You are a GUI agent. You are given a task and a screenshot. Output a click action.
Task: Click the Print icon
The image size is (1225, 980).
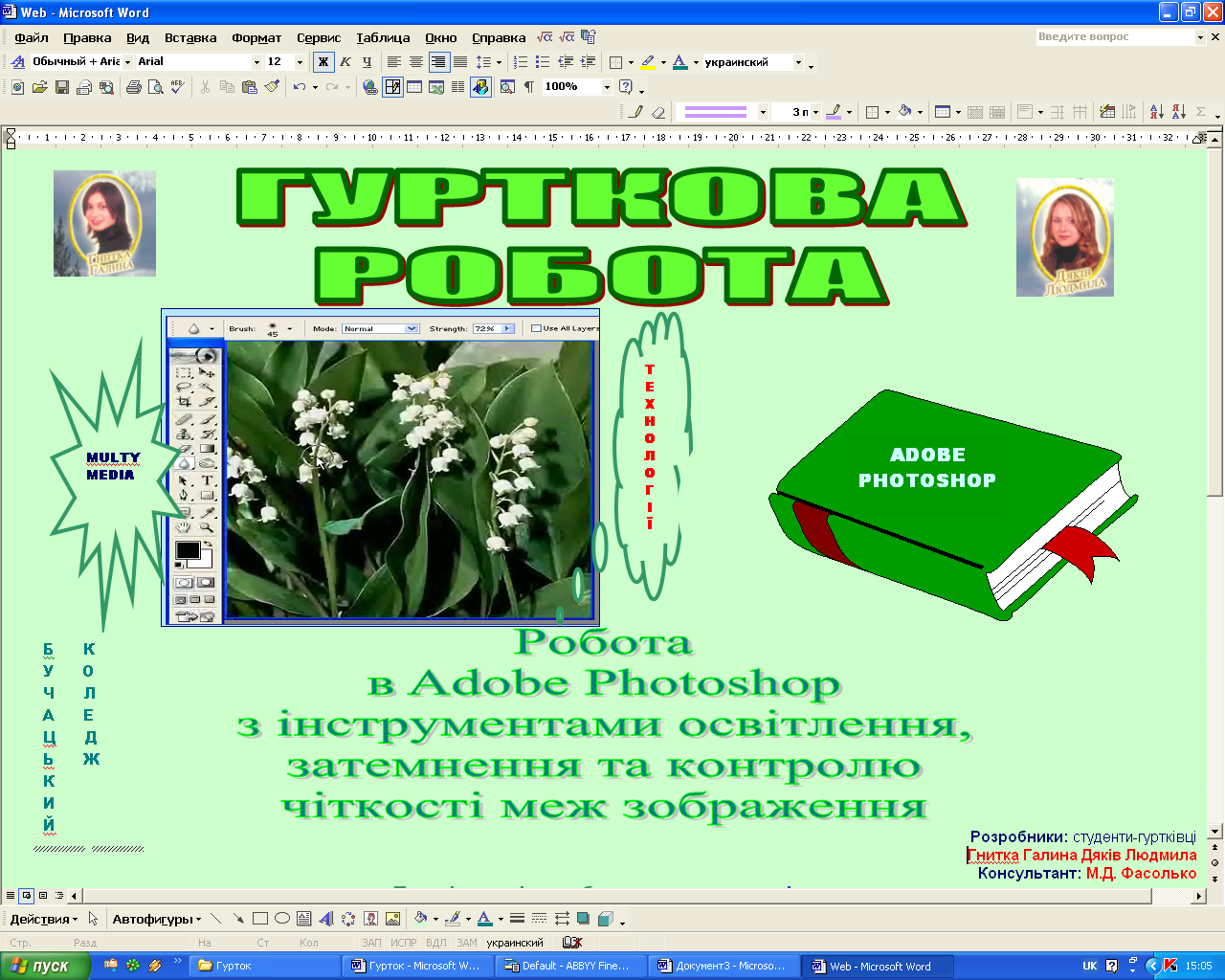133,87
